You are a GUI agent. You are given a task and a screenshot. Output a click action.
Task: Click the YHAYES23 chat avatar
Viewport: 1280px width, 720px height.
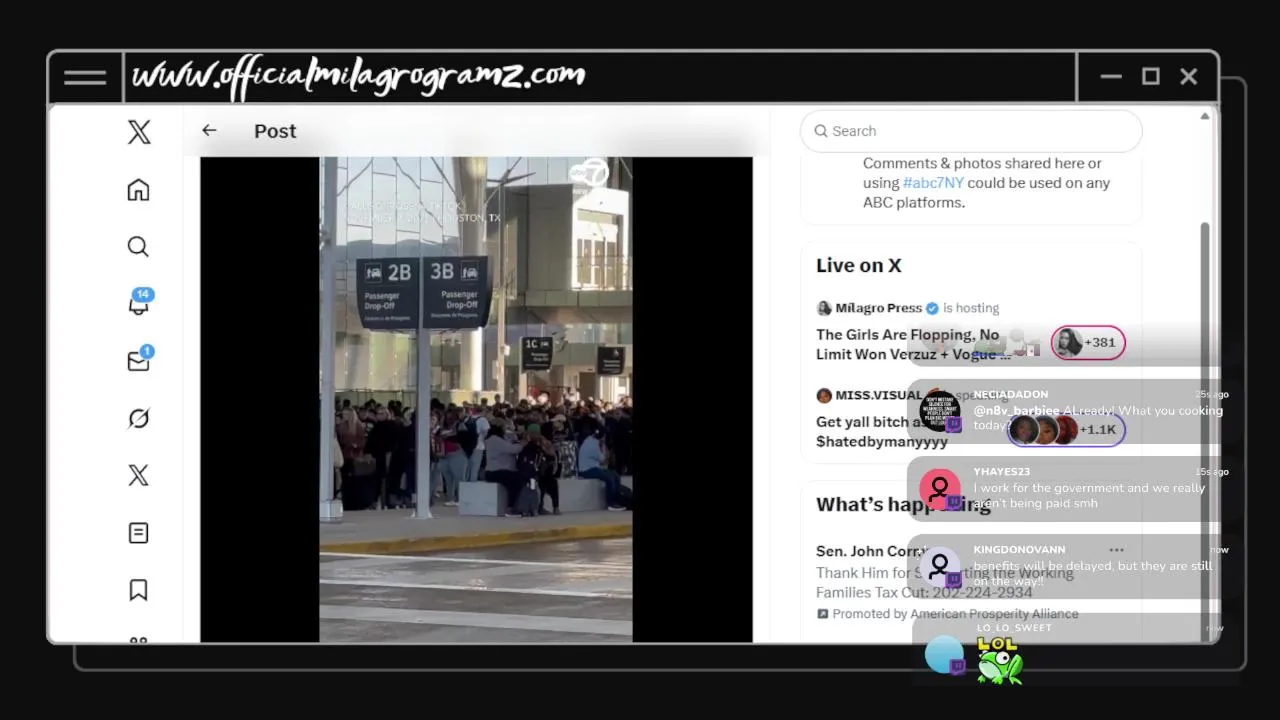coord(939,489)
